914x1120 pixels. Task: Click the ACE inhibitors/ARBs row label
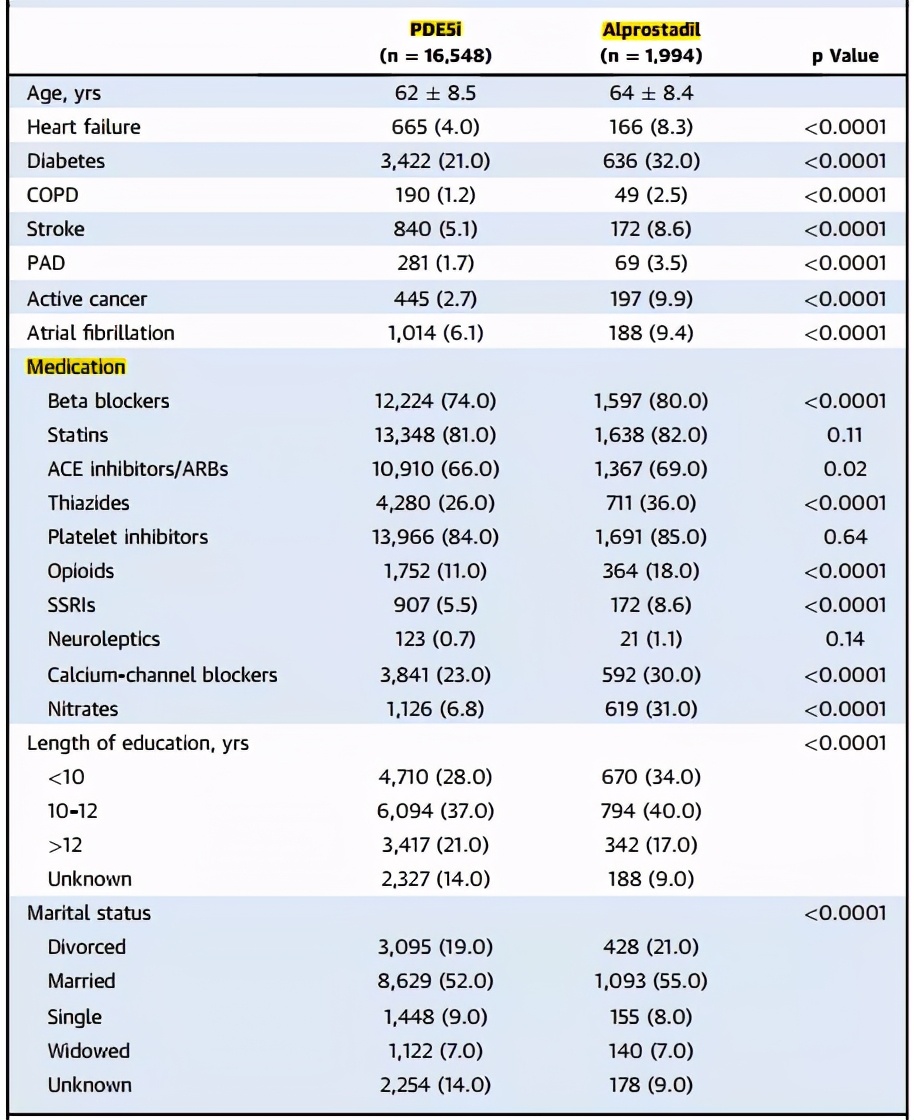[137, 469]
